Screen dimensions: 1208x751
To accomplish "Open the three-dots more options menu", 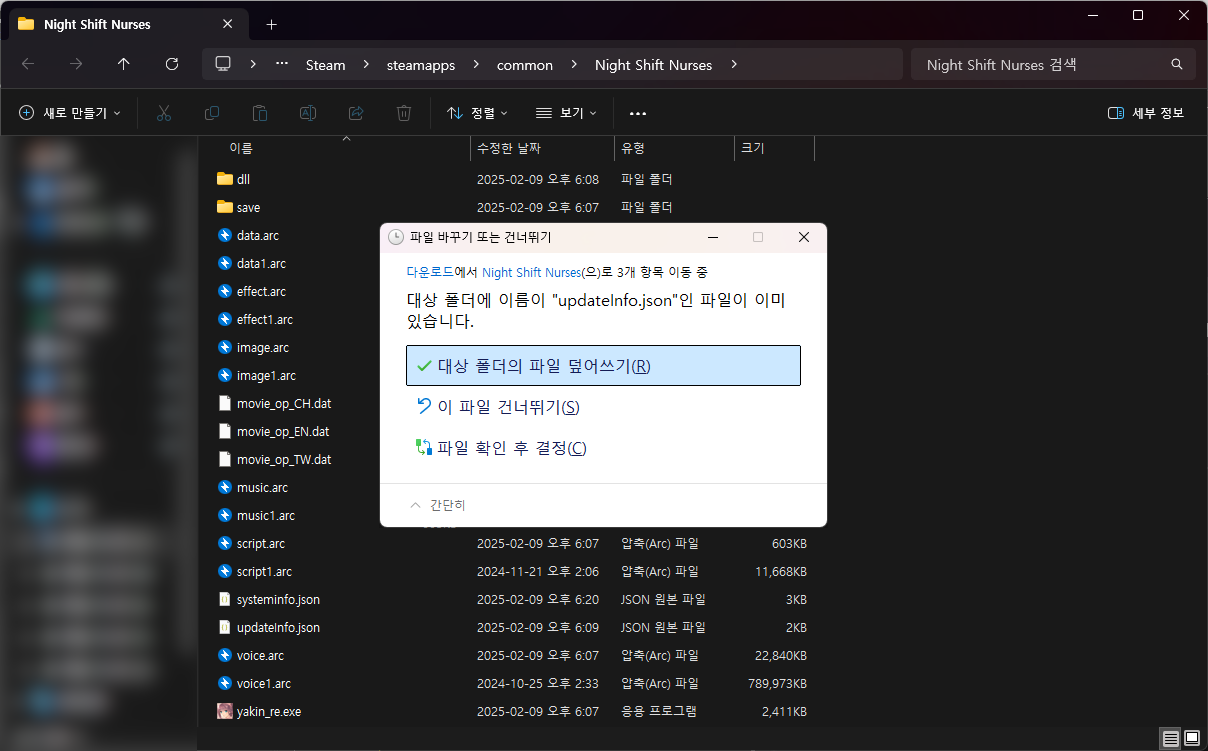I will tap(638, 113).
